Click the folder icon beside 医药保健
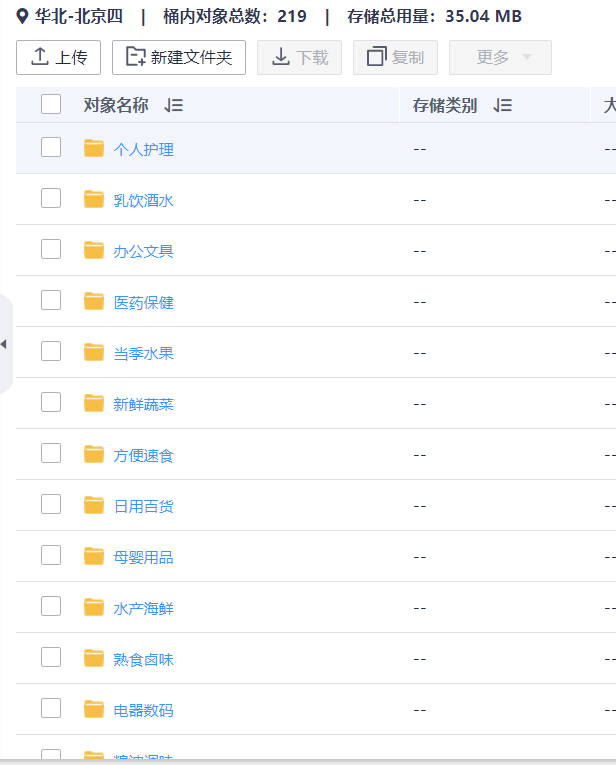 [94, 302]
